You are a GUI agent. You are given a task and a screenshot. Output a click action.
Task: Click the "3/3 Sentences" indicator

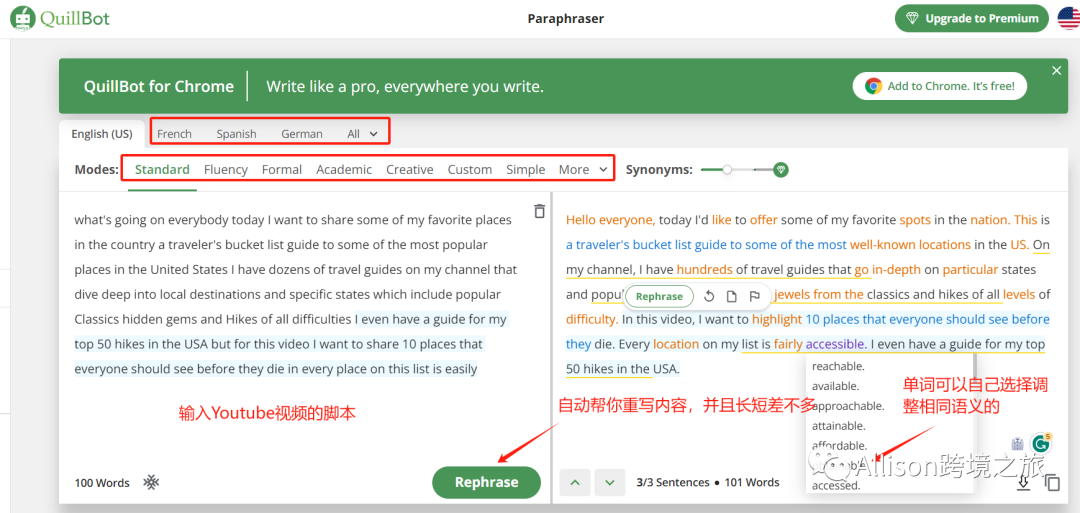(672, 482)
